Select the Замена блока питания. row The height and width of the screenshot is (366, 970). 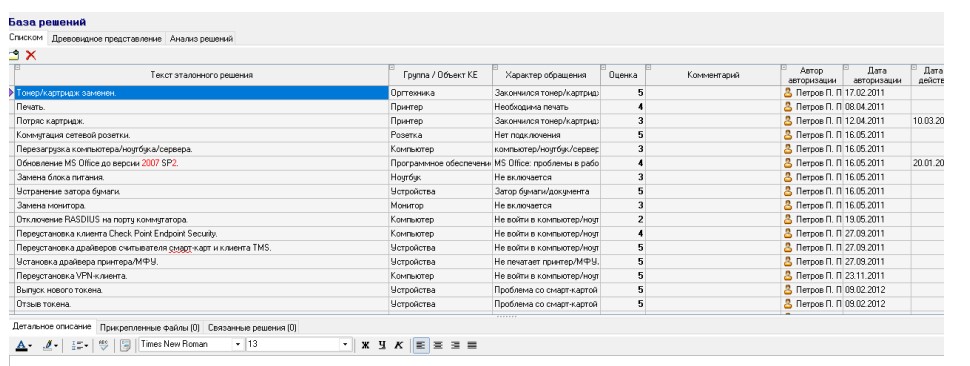[x=201, y=177]
